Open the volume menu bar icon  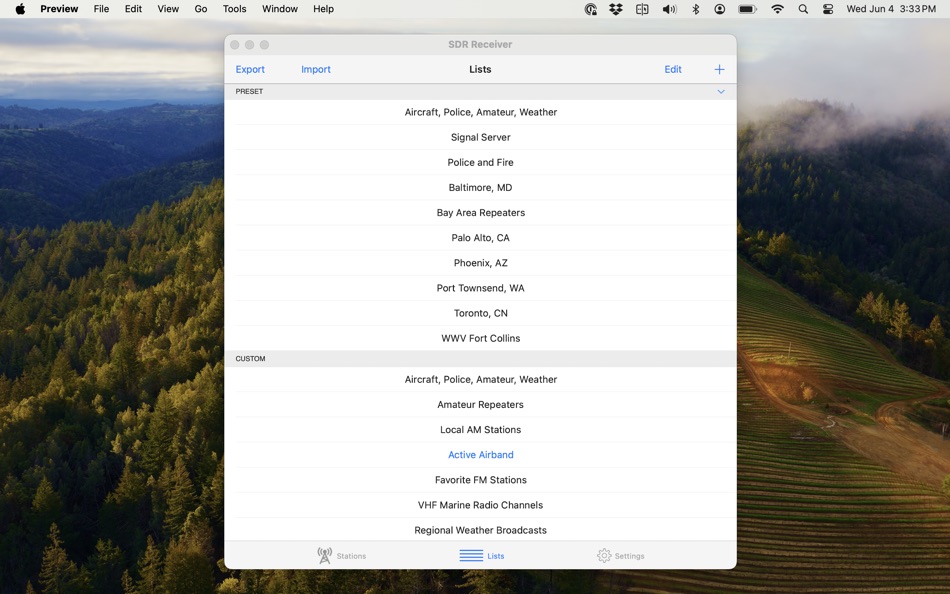point(669,9)
